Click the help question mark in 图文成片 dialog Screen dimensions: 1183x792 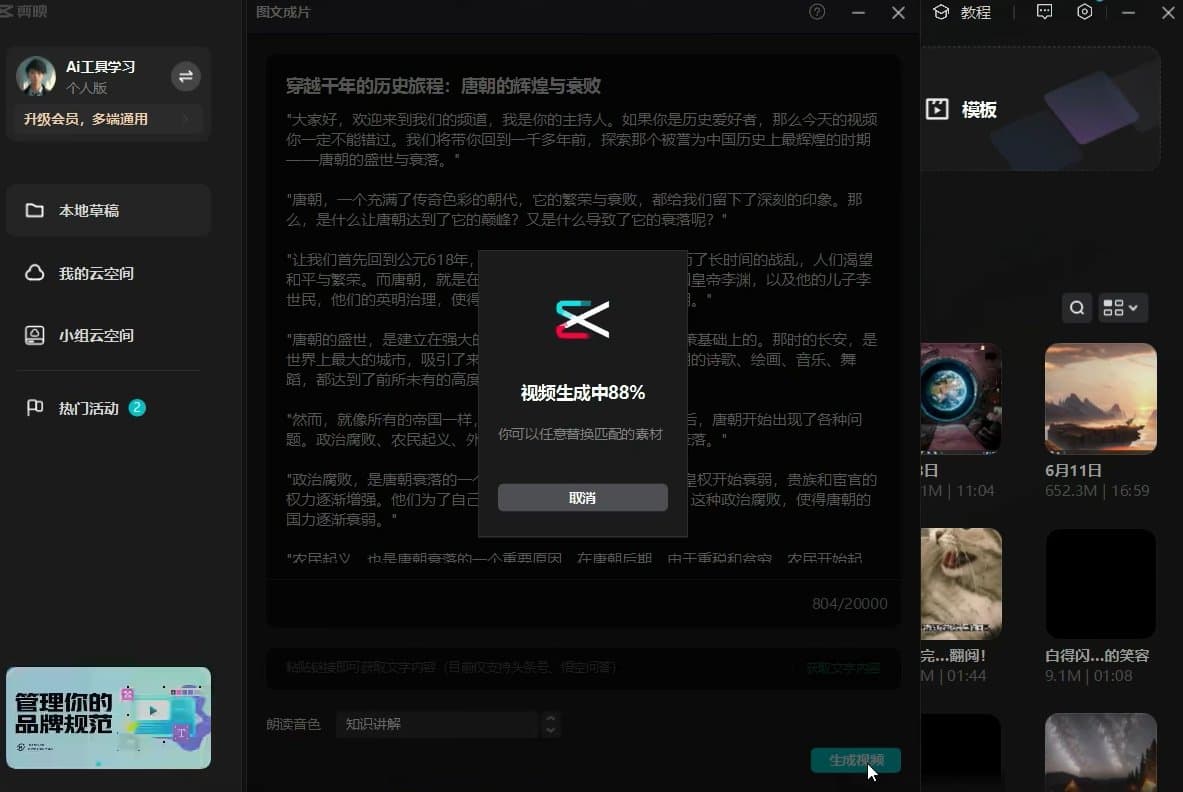[816, 12]
